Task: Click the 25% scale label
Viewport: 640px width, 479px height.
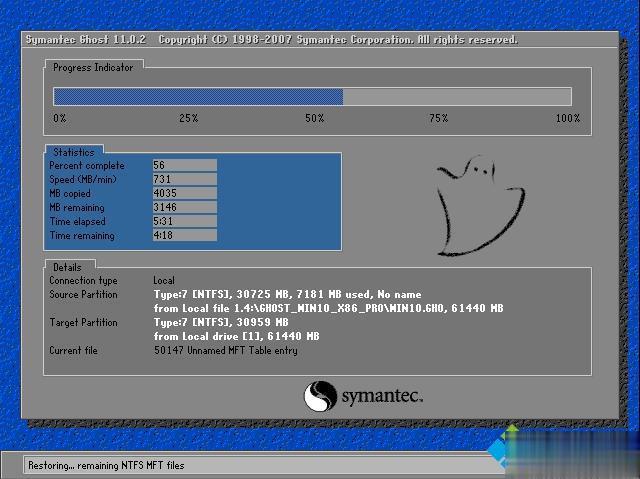Action: [189, 118]
